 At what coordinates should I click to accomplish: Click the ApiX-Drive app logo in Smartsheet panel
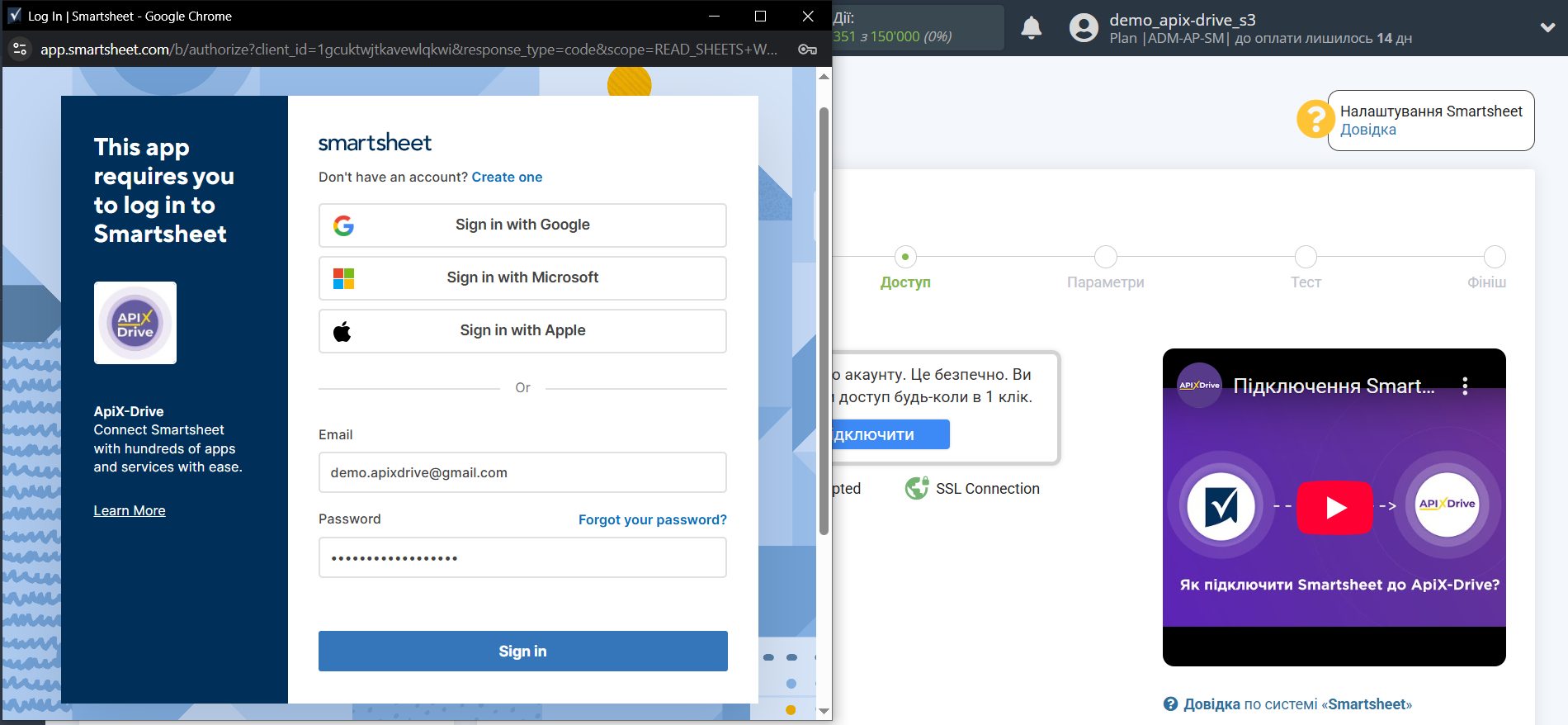click(x=135, y=323)
